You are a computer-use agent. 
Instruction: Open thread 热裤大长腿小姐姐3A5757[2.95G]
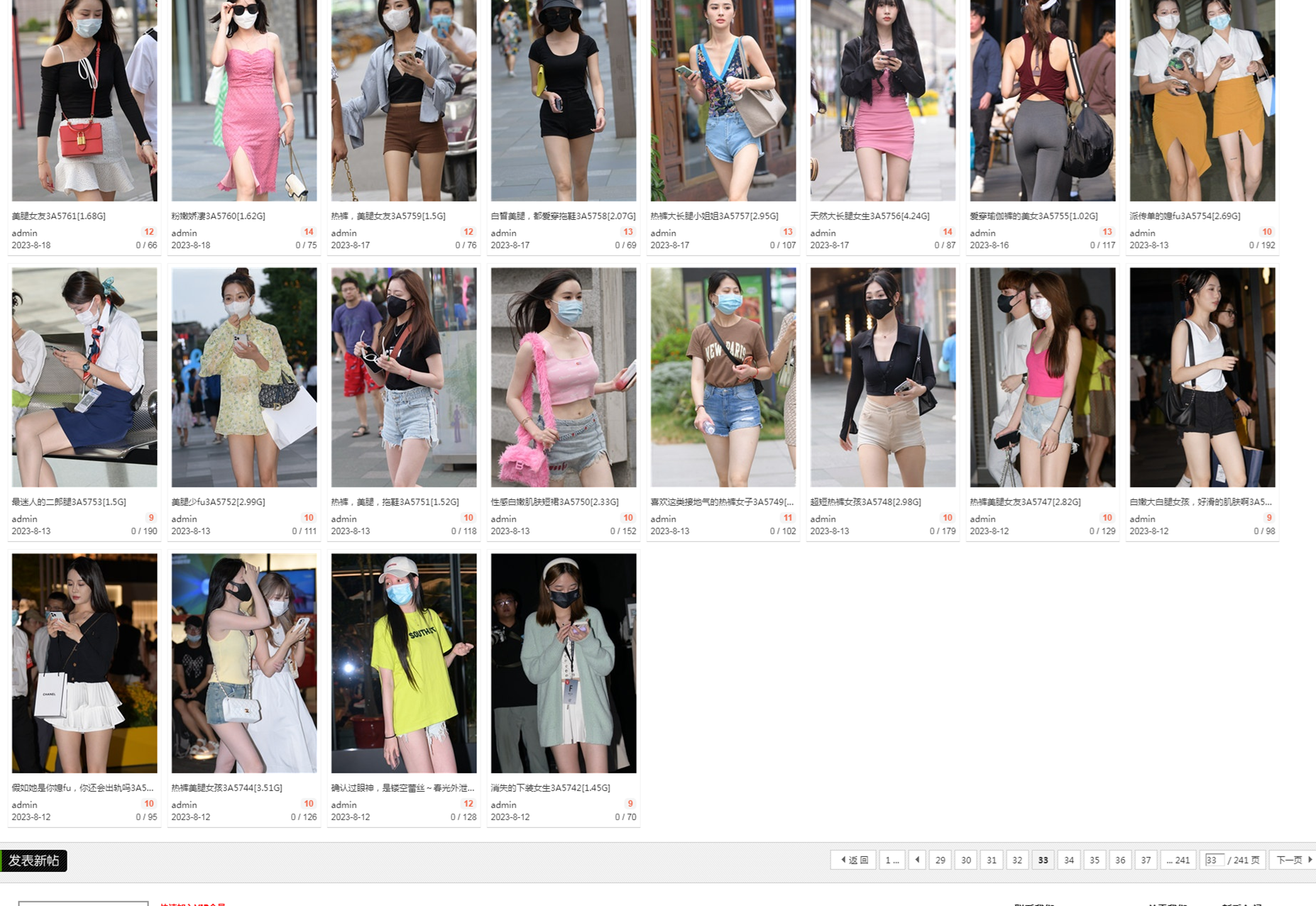714,216
